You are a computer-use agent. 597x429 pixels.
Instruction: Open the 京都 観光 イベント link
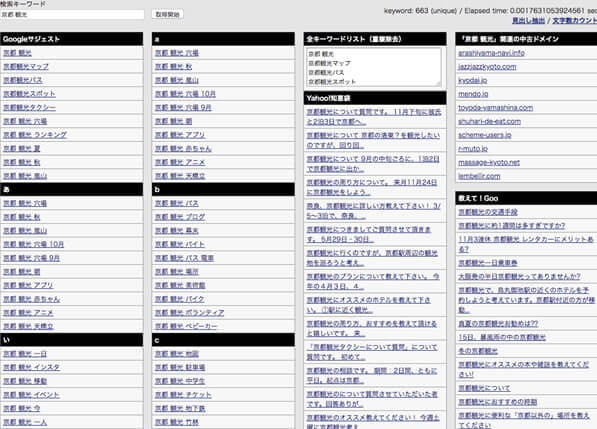tap(31, 395)
